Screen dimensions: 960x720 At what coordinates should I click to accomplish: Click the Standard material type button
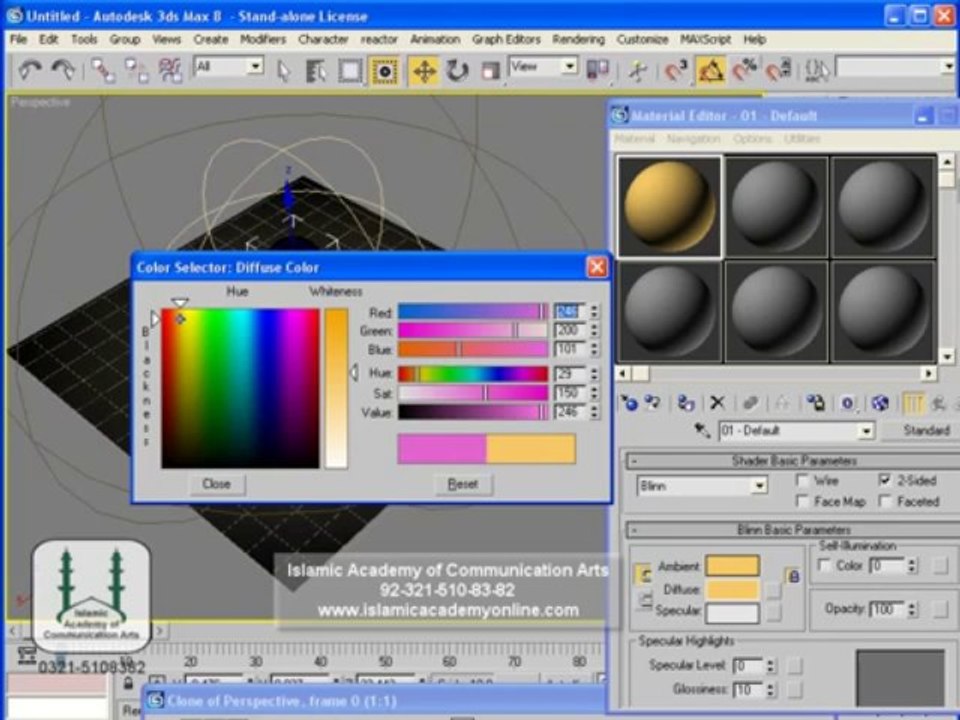[923, 430]
